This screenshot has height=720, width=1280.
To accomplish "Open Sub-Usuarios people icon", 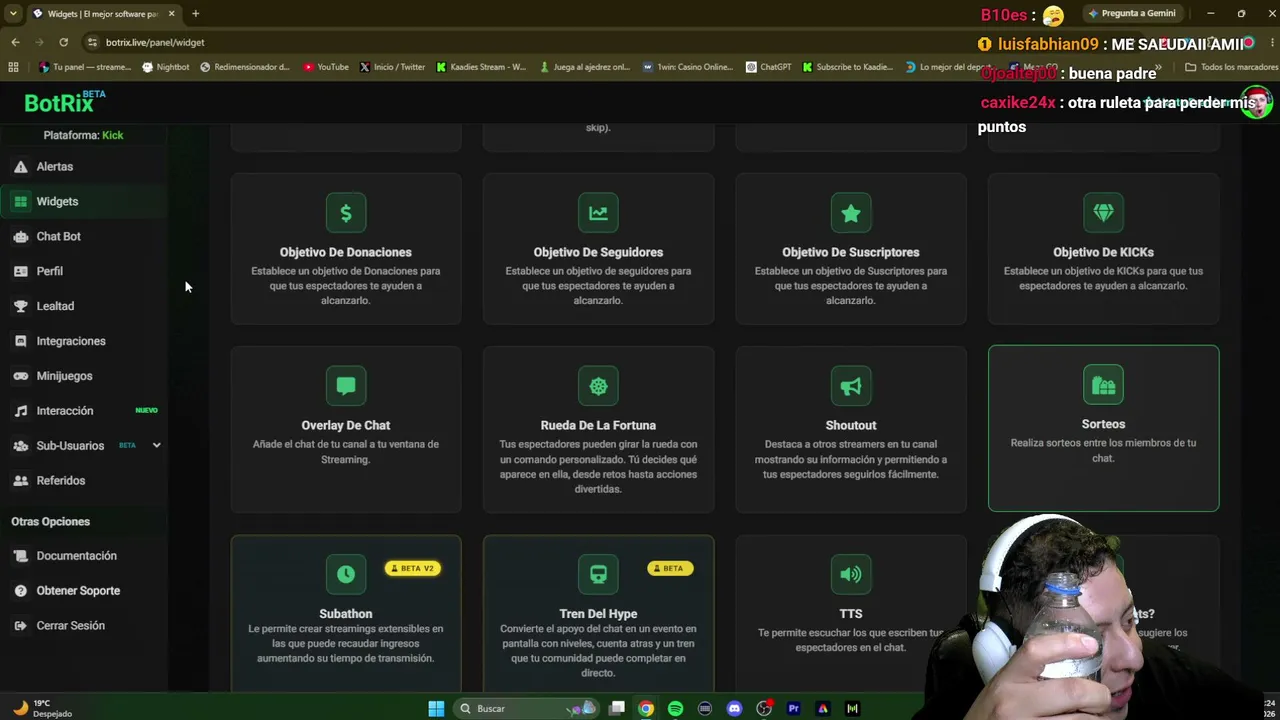I will point(20,446).
